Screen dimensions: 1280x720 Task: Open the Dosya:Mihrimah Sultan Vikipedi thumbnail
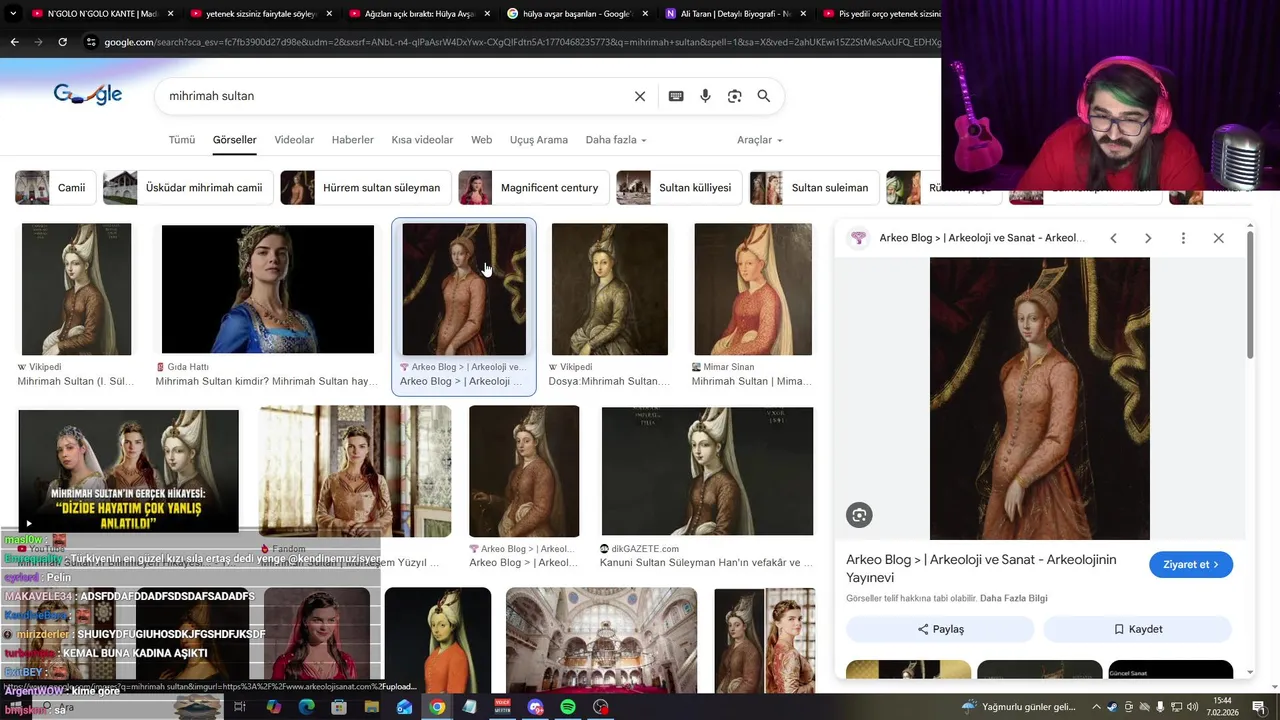(610, 289)
